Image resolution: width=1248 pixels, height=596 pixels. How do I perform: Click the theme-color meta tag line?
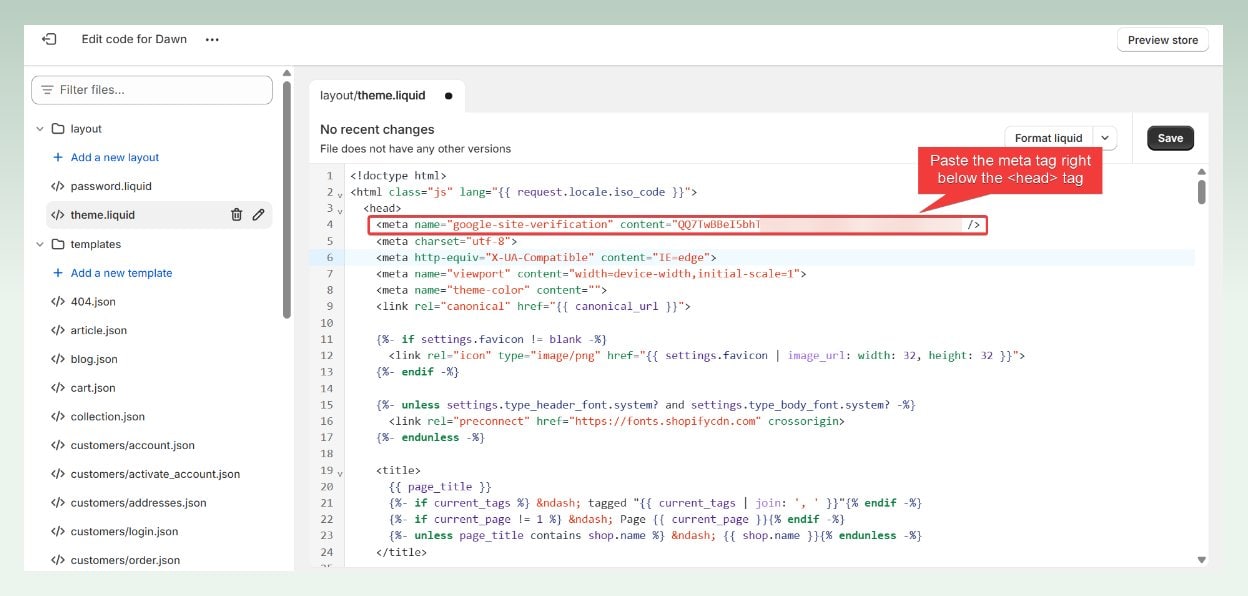(492, 290)
